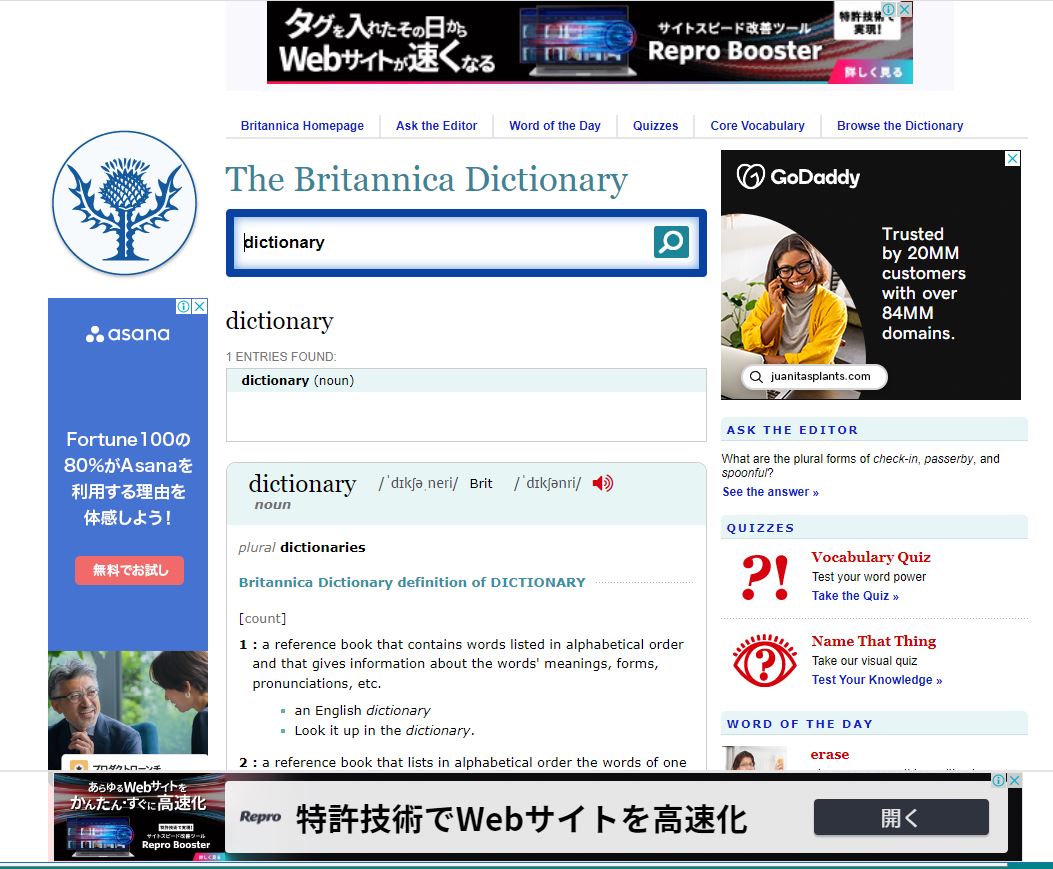Follow the See the answer link
This screenshot has width=1053, height=869.
click(x=770, y=492)
